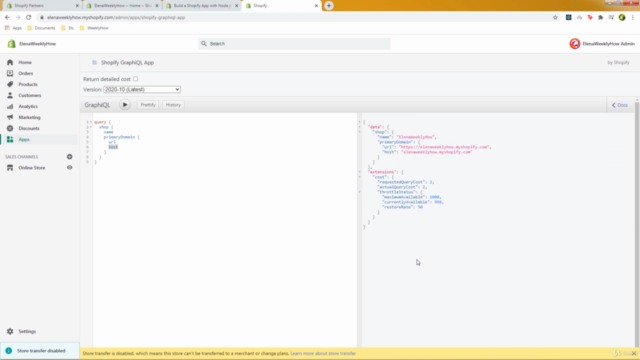Select Apps in the sidebar
The width and height of the screenshot is (640, 360).
24,140
